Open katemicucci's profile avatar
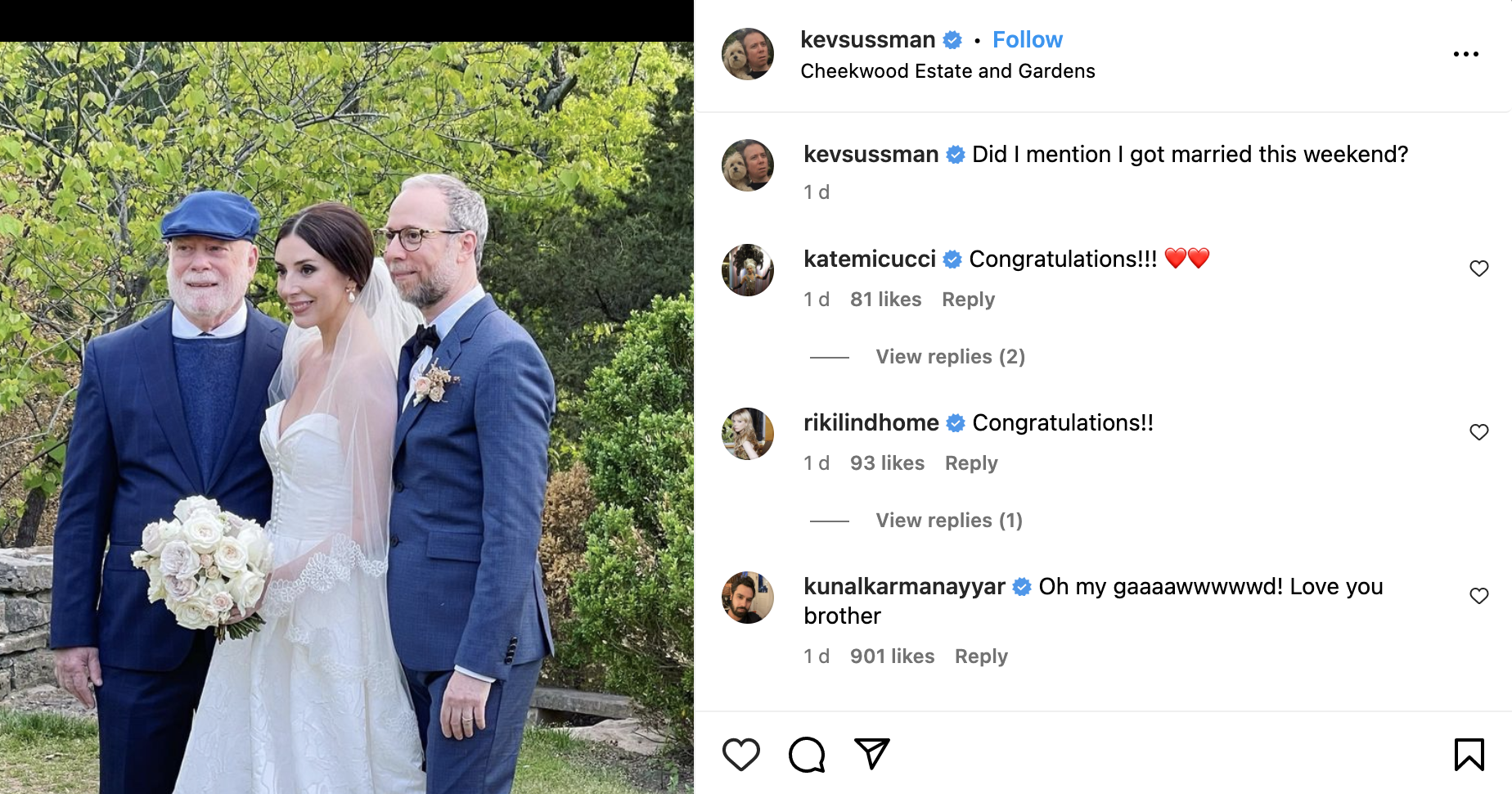This screenshot has height=794, width=1512. tap(747, 270)
